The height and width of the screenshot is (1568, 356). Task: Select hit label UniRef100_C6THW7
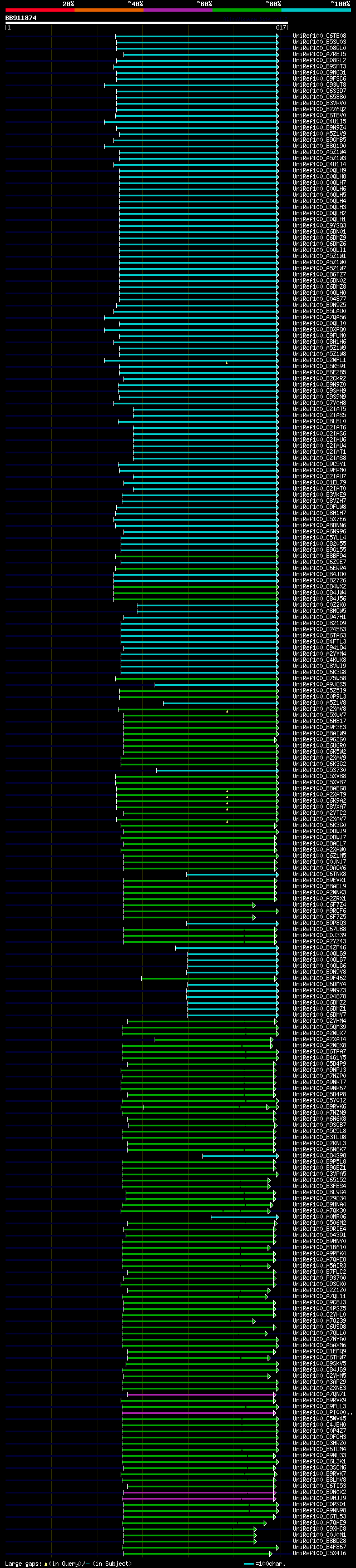point(319,1357)
